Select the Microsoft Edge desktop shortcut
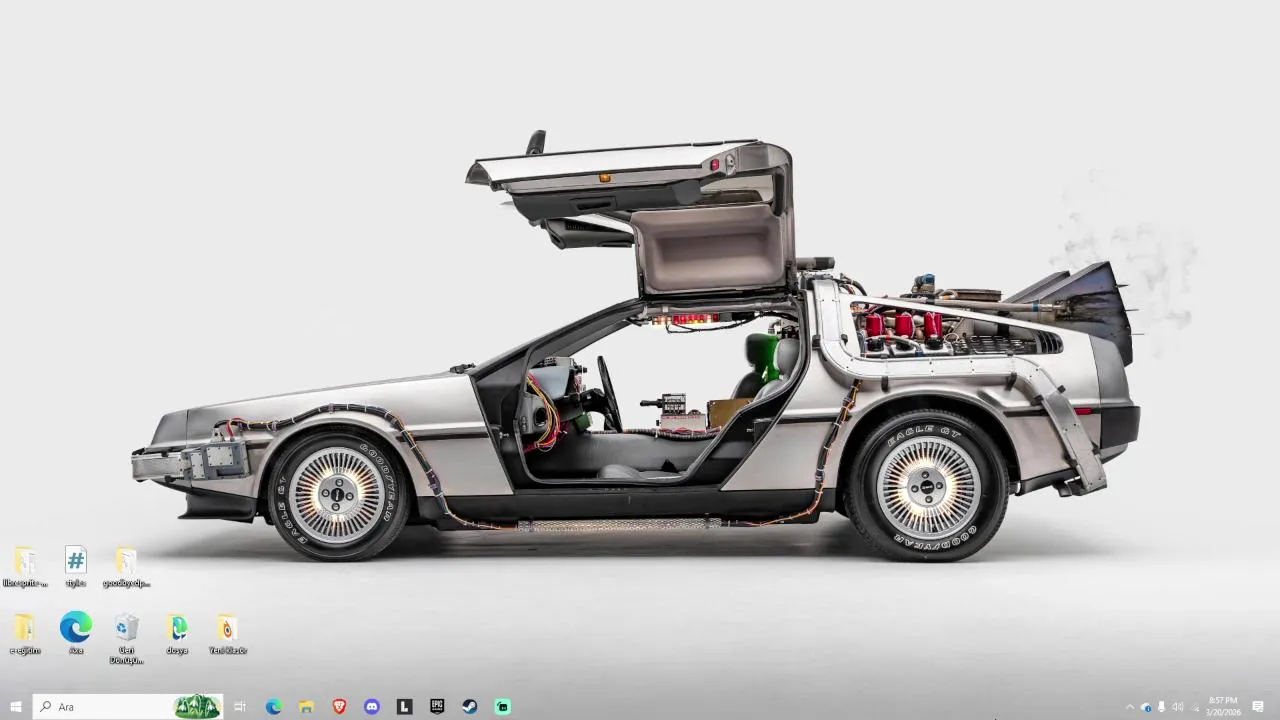The height and width of the screenshot is (720, 1280). [x=76, y=634]
